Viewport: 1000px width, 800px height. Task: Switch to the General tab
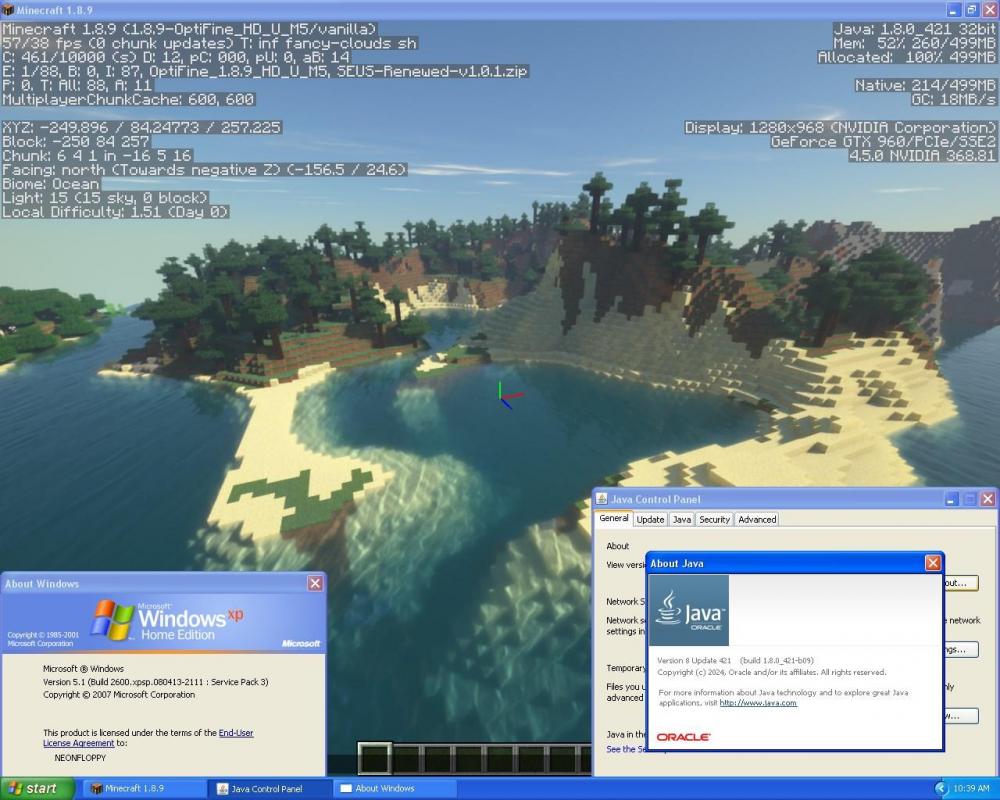[x=614, y=518]
